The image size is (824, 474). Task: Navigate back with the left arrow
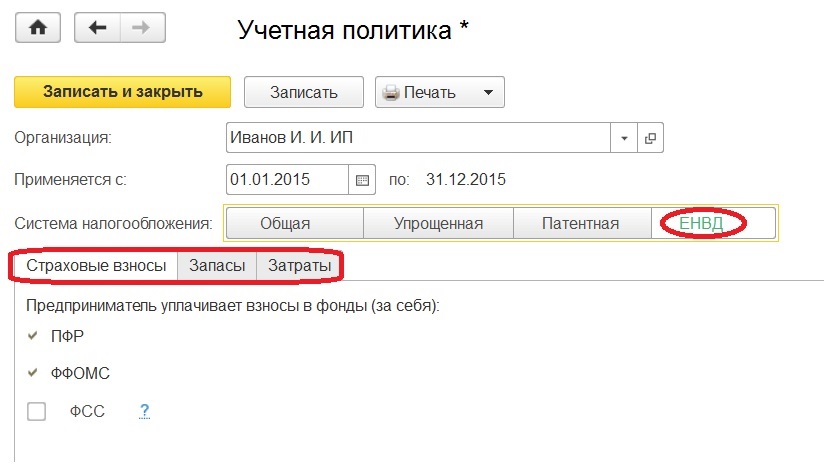pyautogui.click(x=98, y=28)
